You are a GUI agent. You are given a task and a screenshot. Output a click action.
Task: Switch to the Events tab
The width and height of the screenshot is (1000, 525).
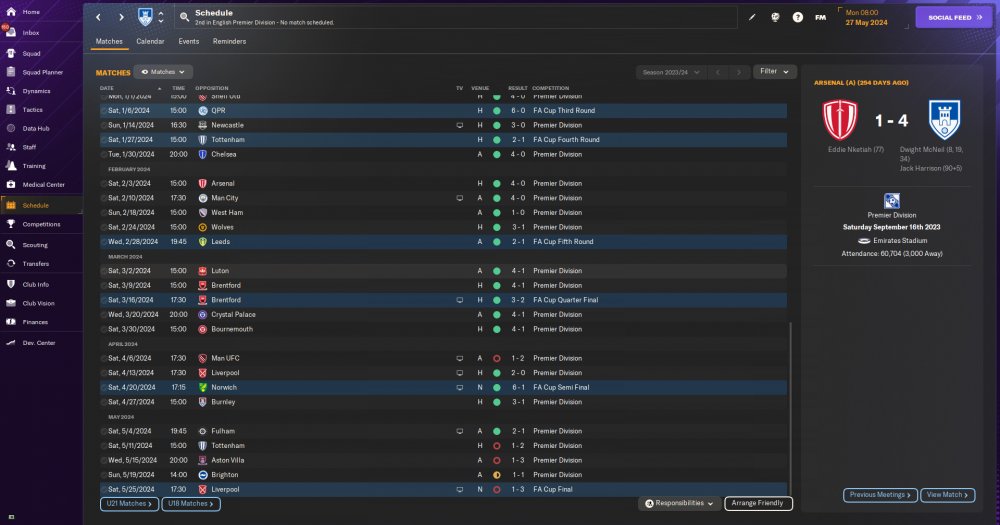tap(189, 41)
